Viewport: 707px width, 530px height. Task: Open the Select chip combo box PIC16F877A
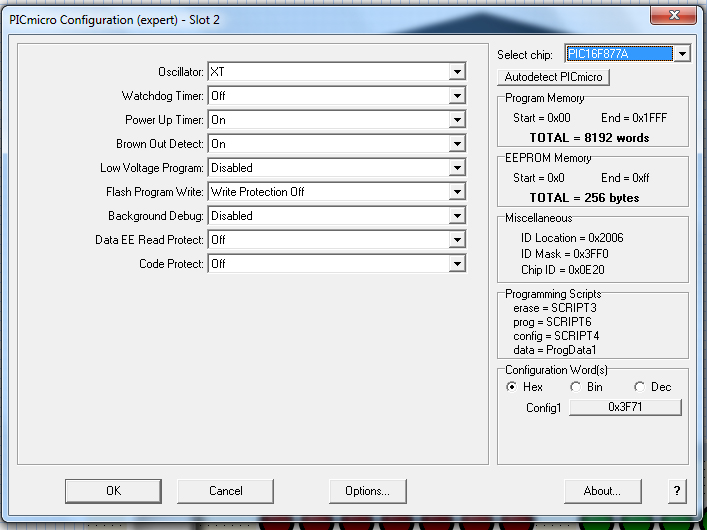[627, 54]
